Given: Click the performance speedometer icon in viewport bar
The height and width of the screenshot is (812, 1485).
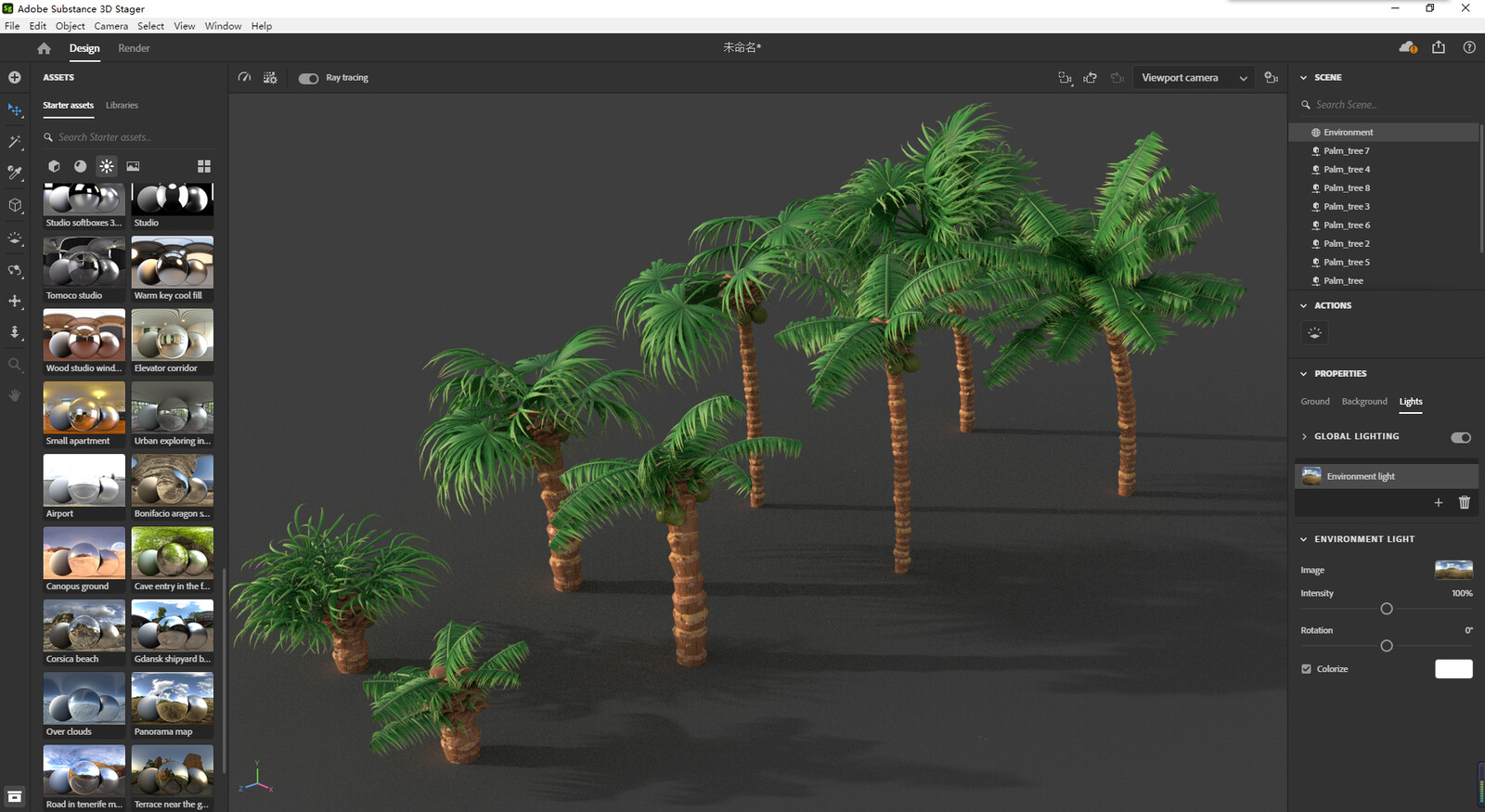Looking at the screenshot, I should tap(244, 78).
